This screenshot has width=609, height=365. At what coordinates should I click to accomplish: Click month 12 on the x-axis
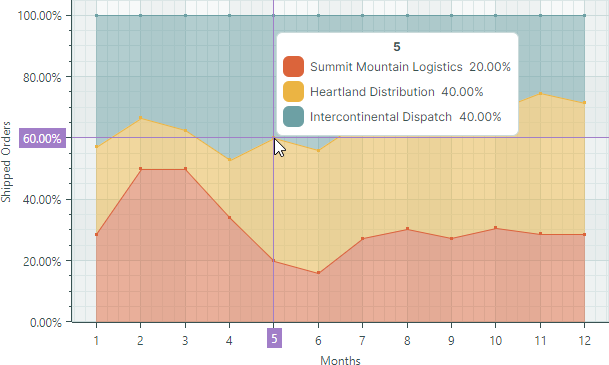point(585,341)
